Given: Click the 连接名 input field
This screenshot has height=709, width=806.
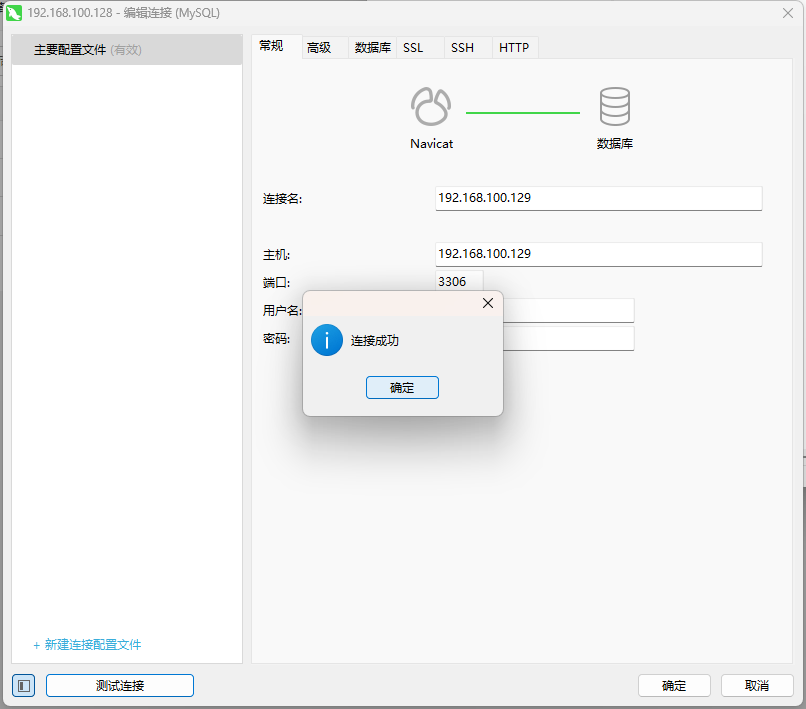Looking at the screenshot, I should 599,198.
